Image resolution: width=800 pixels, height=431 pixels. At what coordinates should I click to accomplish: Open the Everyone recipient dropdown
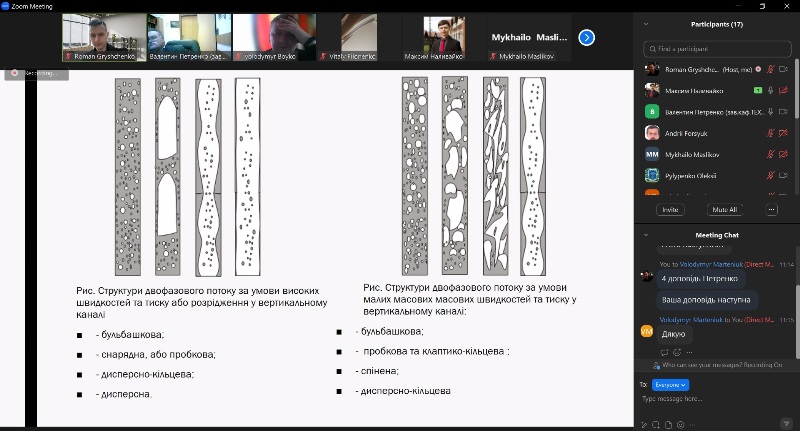click(670, 385)
